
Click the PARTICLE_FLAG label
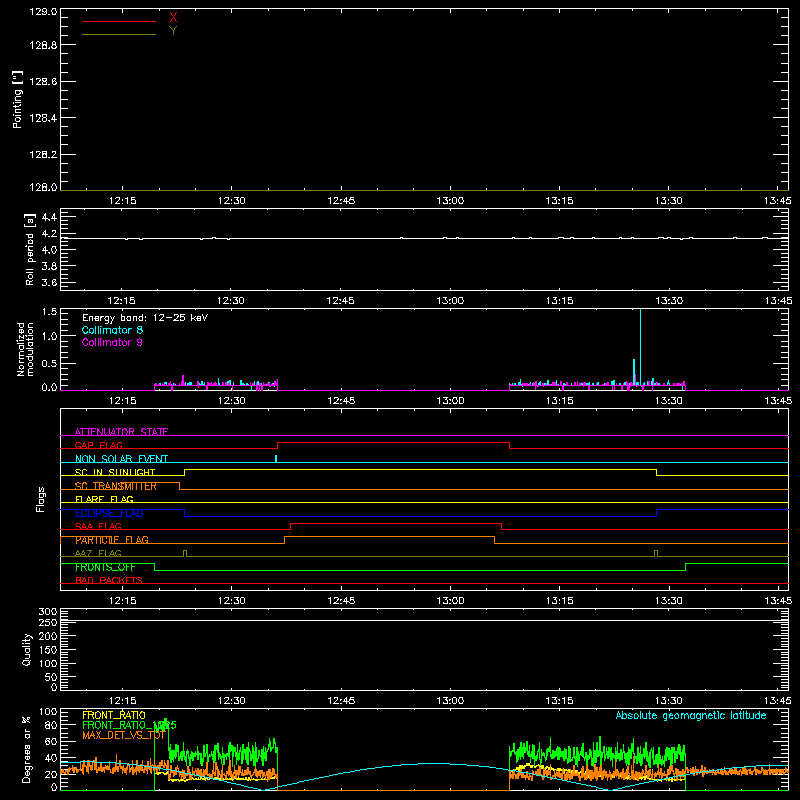tap(112, 540)
